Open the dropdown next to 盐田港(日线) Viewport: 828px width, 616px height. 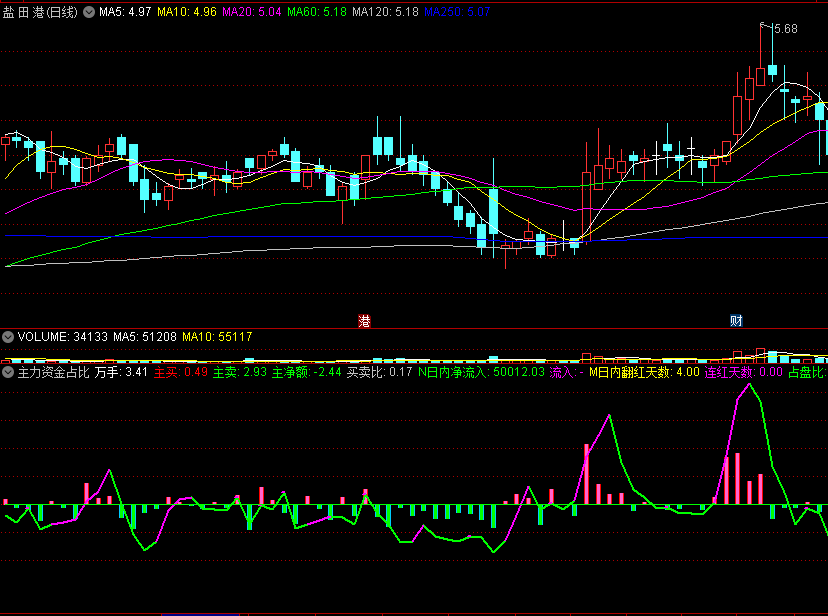point(89,12)
